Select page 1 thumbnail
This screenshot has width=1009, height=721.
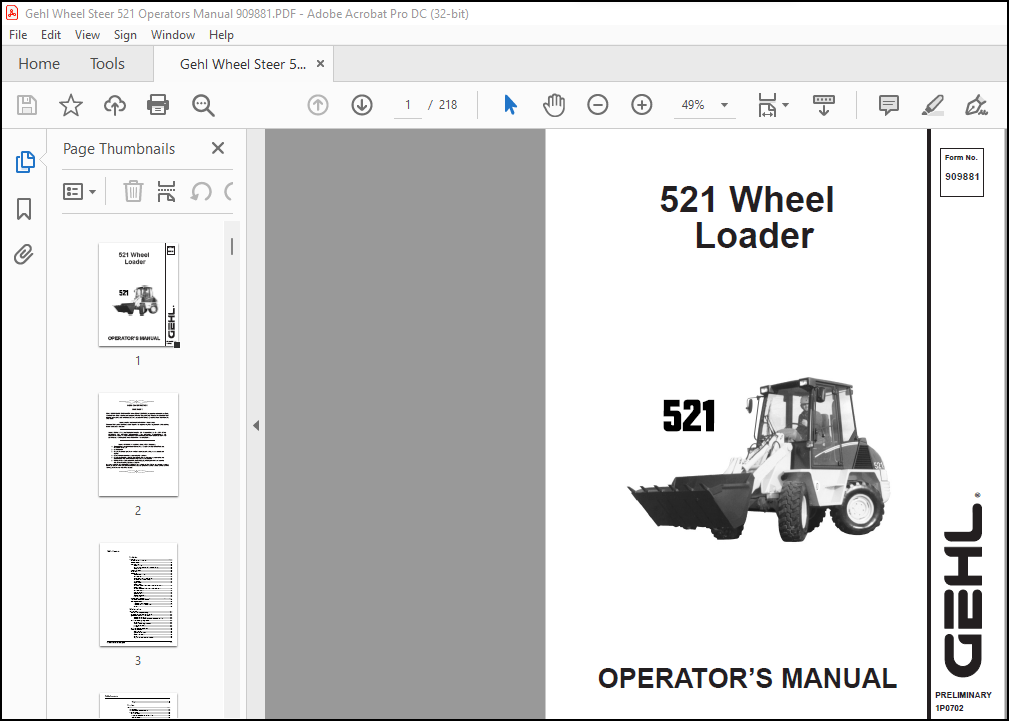138,295
